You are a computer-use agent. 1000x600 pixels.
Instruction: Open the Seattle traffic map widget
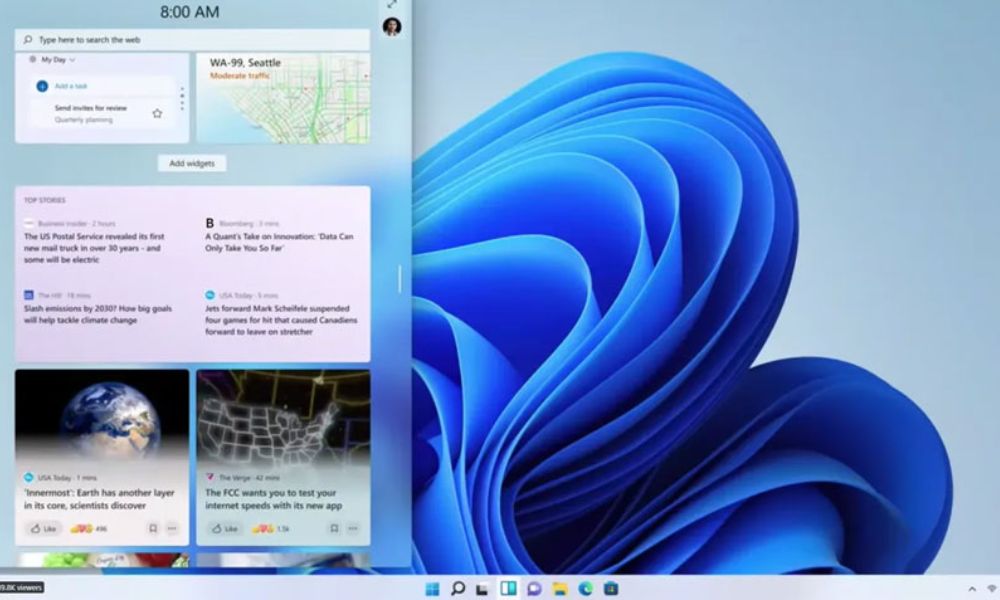pos(283,98)
